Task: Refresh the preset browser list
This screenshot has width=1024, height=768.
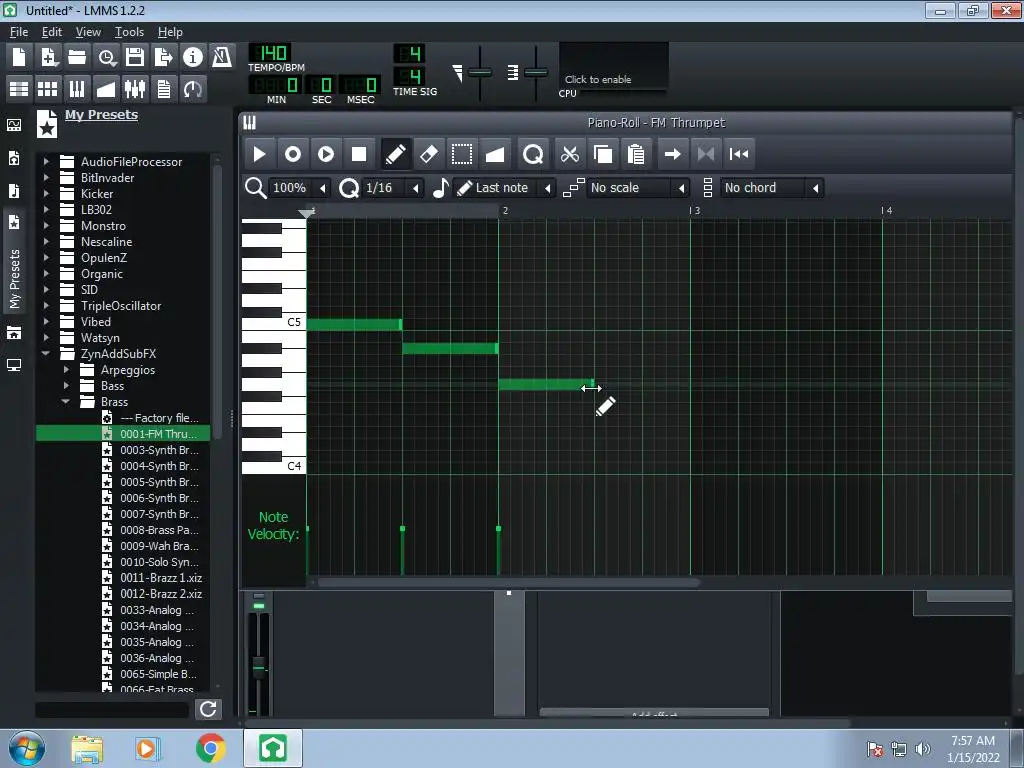Action: (208, 709)
